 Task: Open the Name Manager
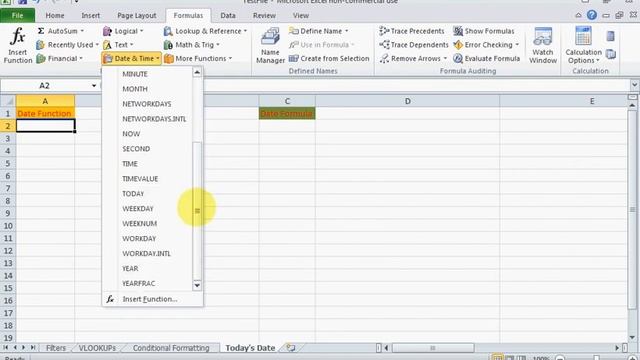coord(270,45)
